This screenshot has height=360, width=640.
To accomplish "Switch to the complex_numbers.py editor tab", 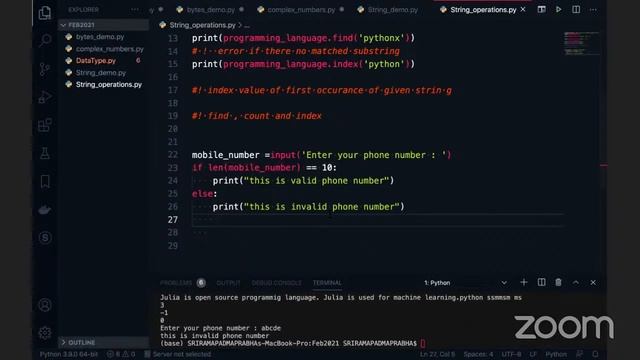I will pyautogui.click(x=300, y=9).
